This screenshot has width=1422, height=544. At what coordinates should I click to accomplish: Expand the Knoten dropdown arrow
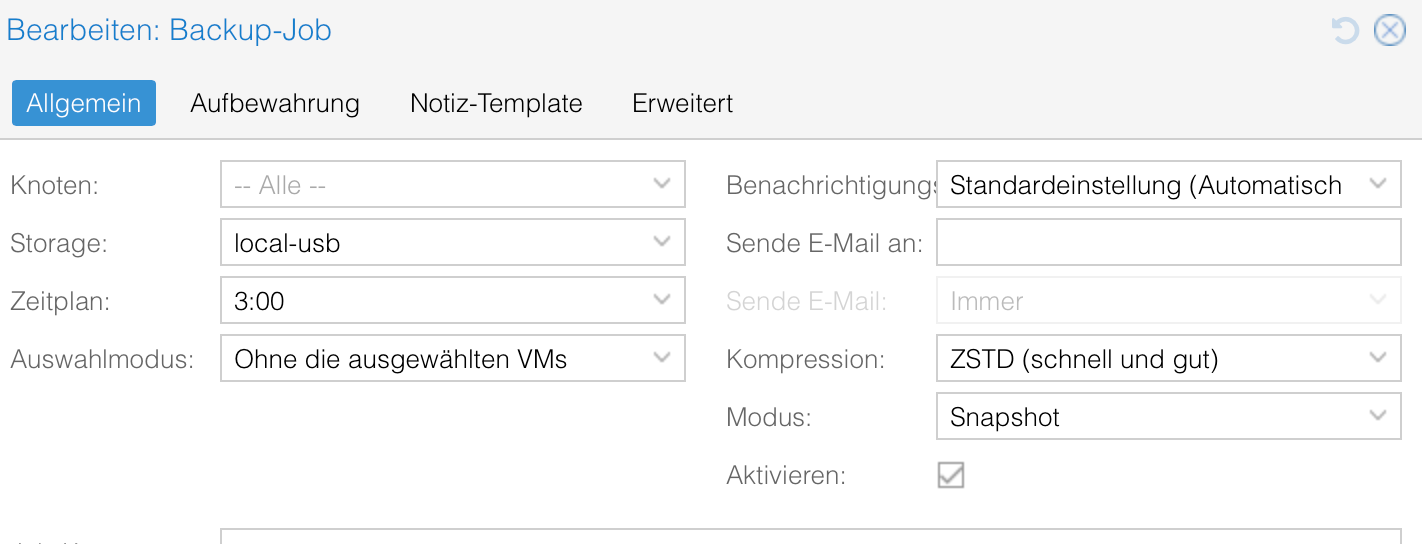[661, 185]
